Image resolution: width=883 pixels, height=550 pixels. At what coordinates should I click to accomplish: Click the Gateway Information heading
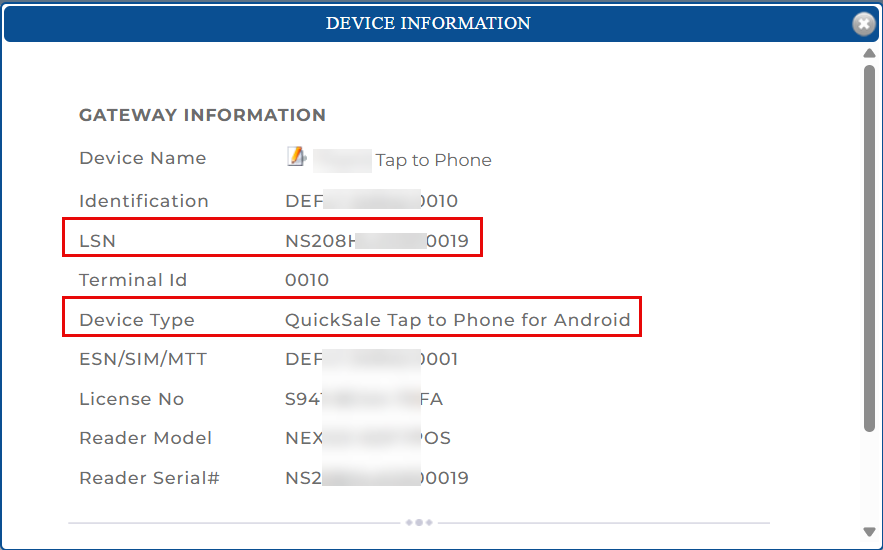click(202, 115)
